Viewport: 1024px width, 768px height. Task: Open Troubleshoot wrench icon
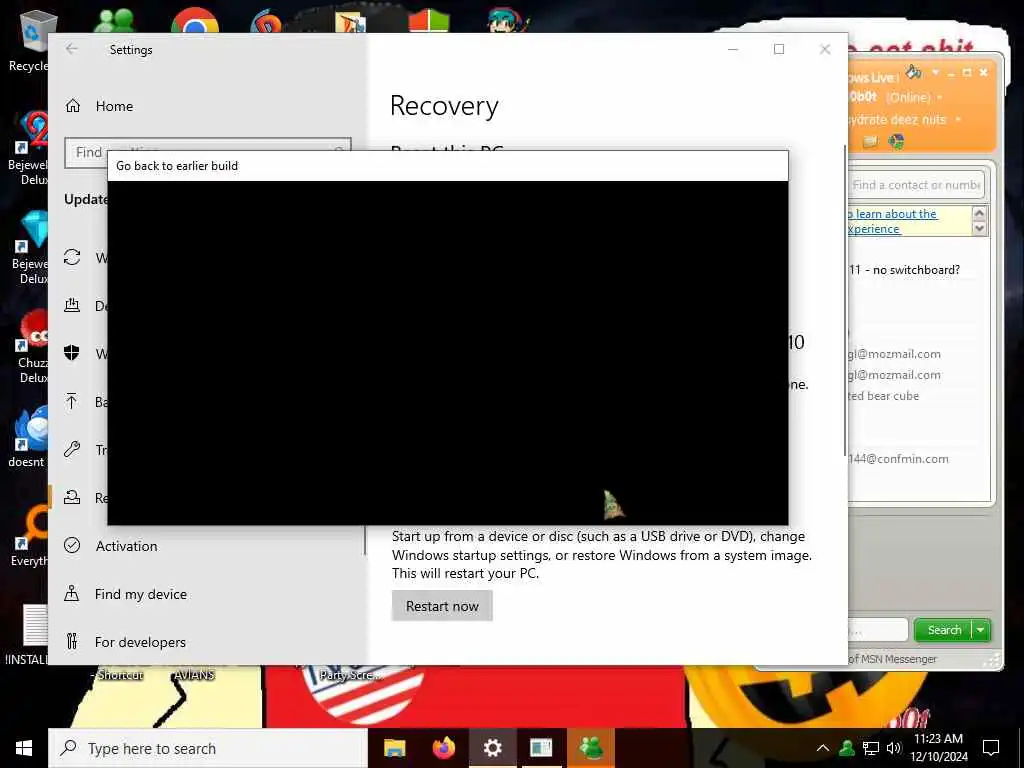coord(72,449)
